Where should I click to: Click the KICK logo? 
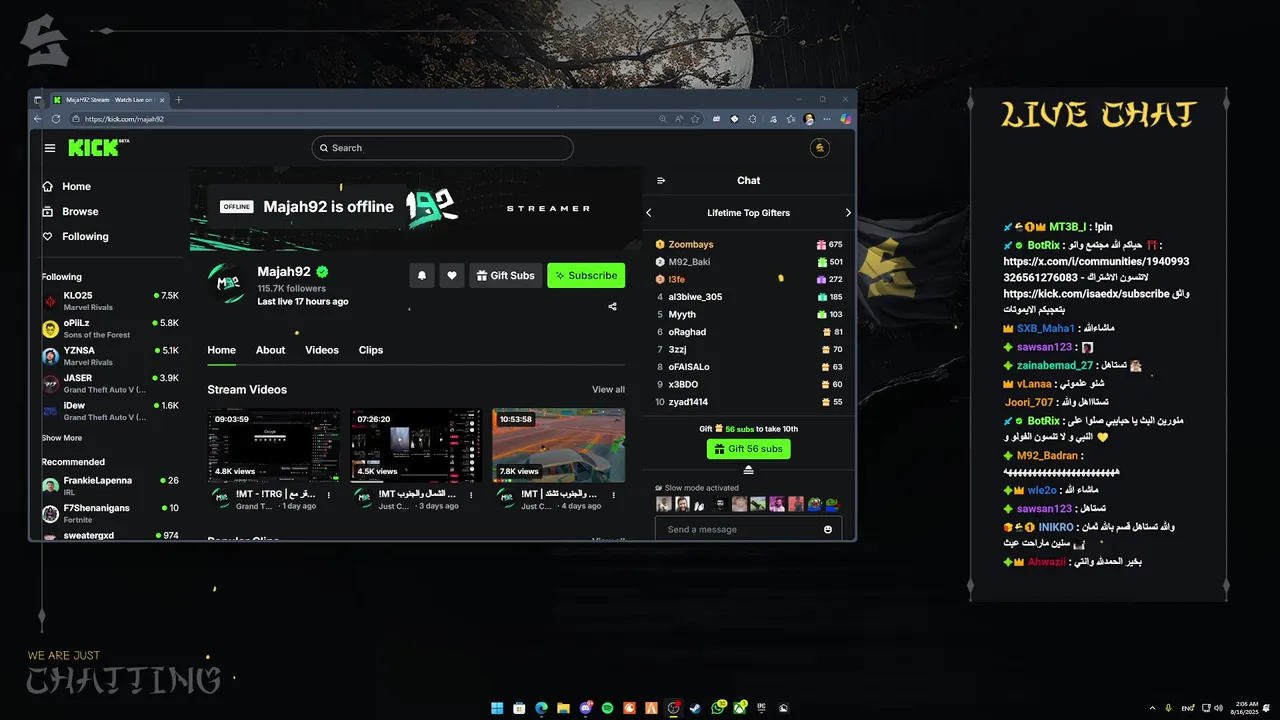(x=99, y=148)
